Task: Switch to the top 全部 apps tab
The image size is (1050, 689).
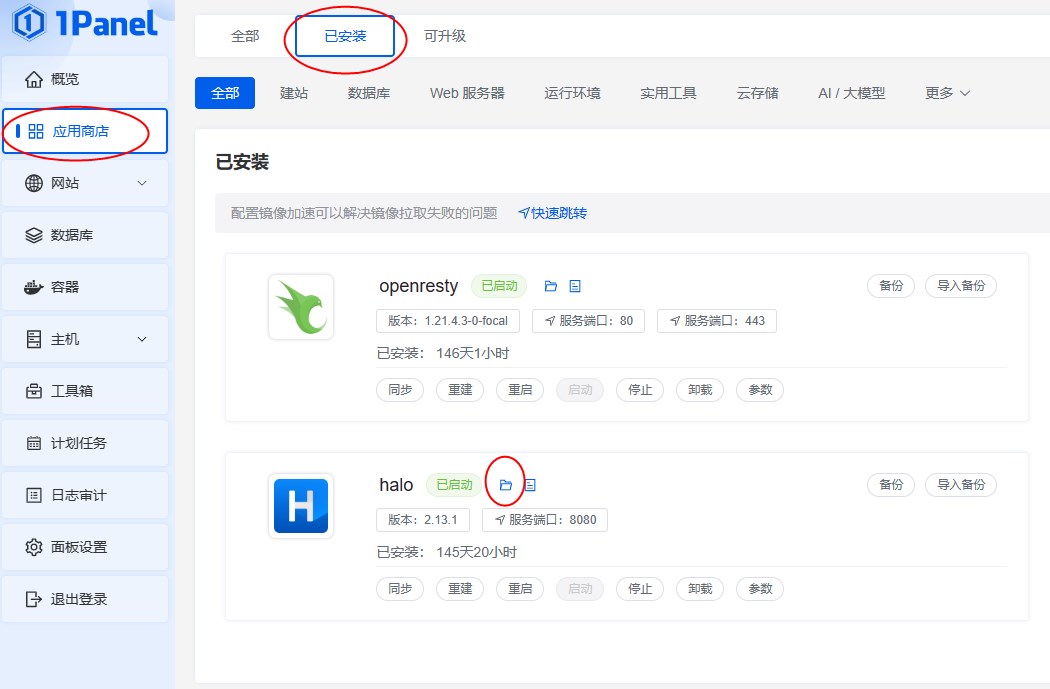Action: tap(245, 36)
